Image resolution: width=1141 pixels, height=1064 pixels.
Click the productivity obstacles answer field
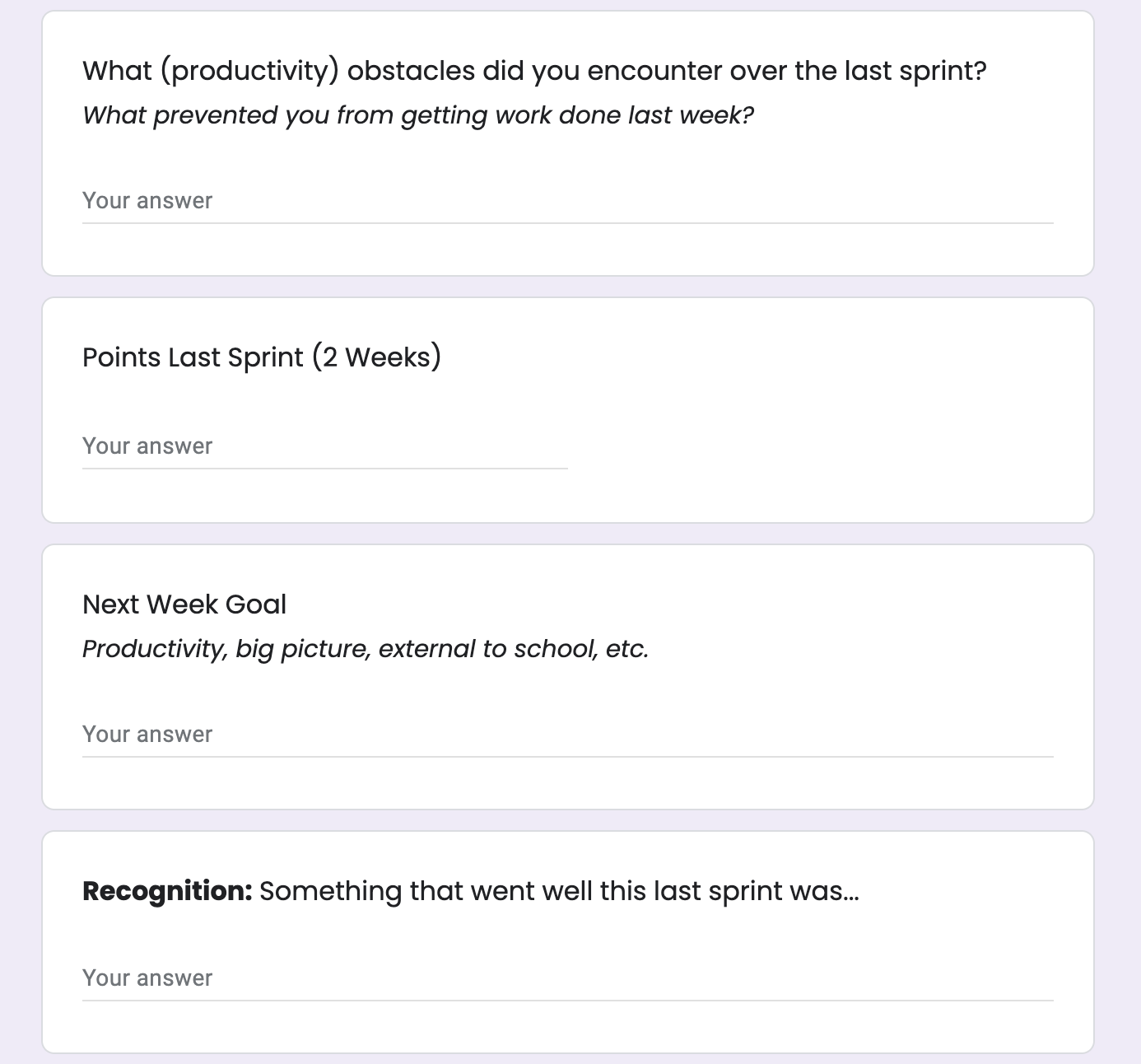[x=568, y=201]
